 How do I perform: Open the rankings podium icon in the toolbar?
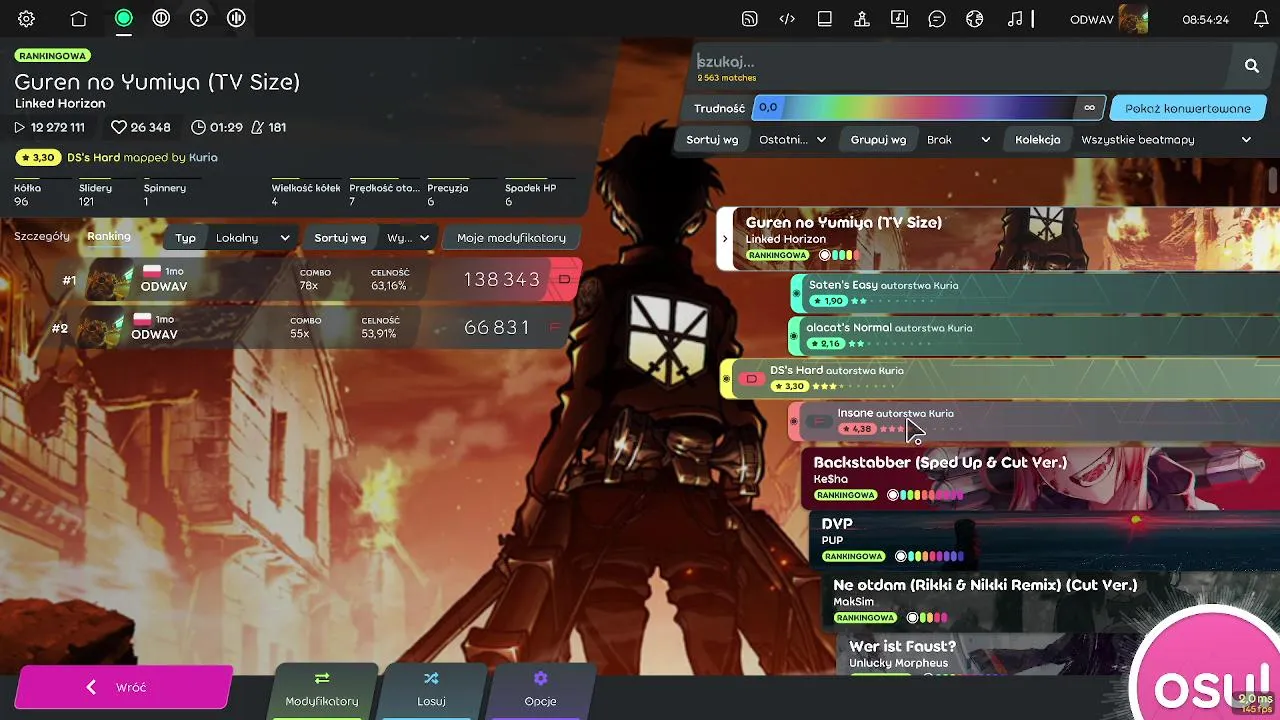tap(862, 19)
